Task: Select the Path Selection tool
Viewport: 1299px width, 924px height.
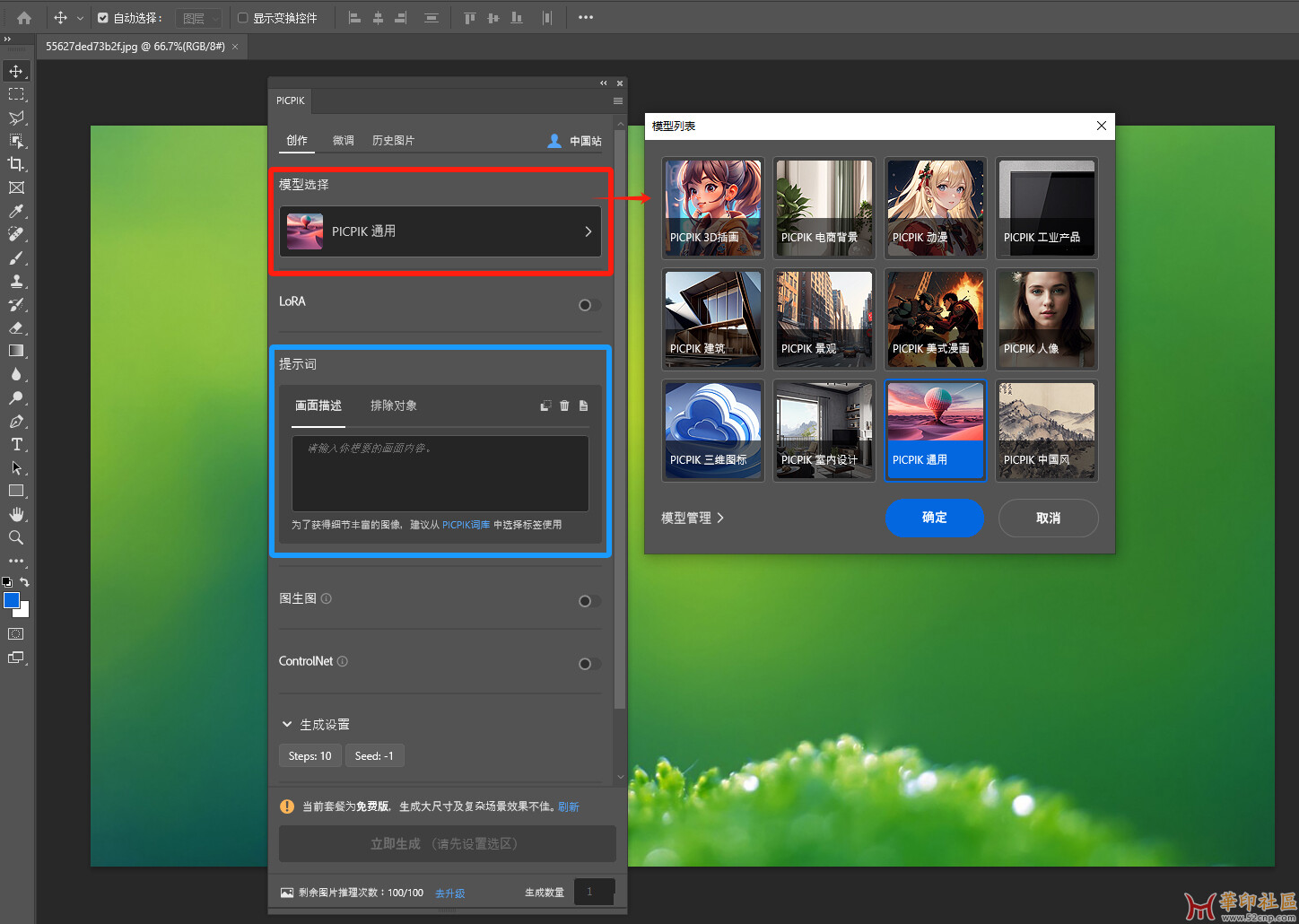Action: [16, 467]
